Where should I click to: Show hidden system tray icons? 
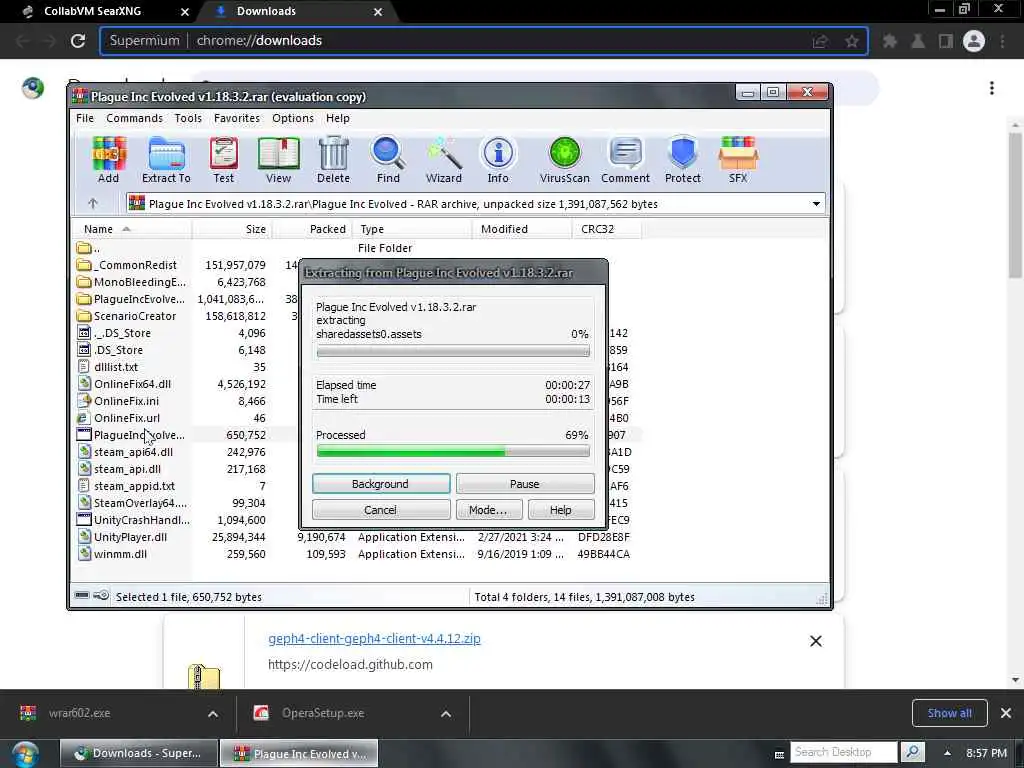947,753
